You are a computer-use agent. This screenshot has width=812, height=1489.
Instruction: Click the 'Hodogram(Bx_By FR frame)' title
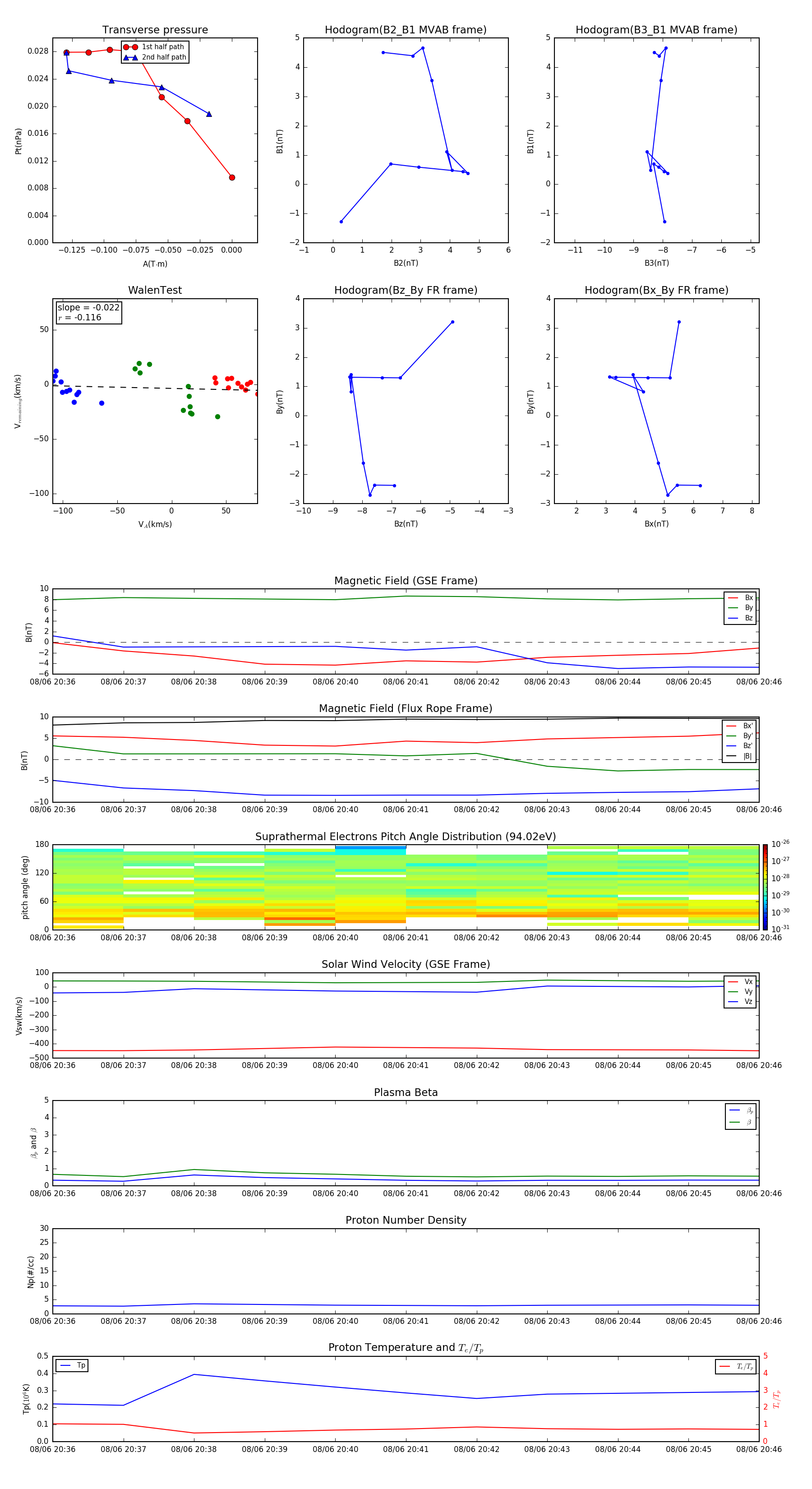(x=656, y=290)
